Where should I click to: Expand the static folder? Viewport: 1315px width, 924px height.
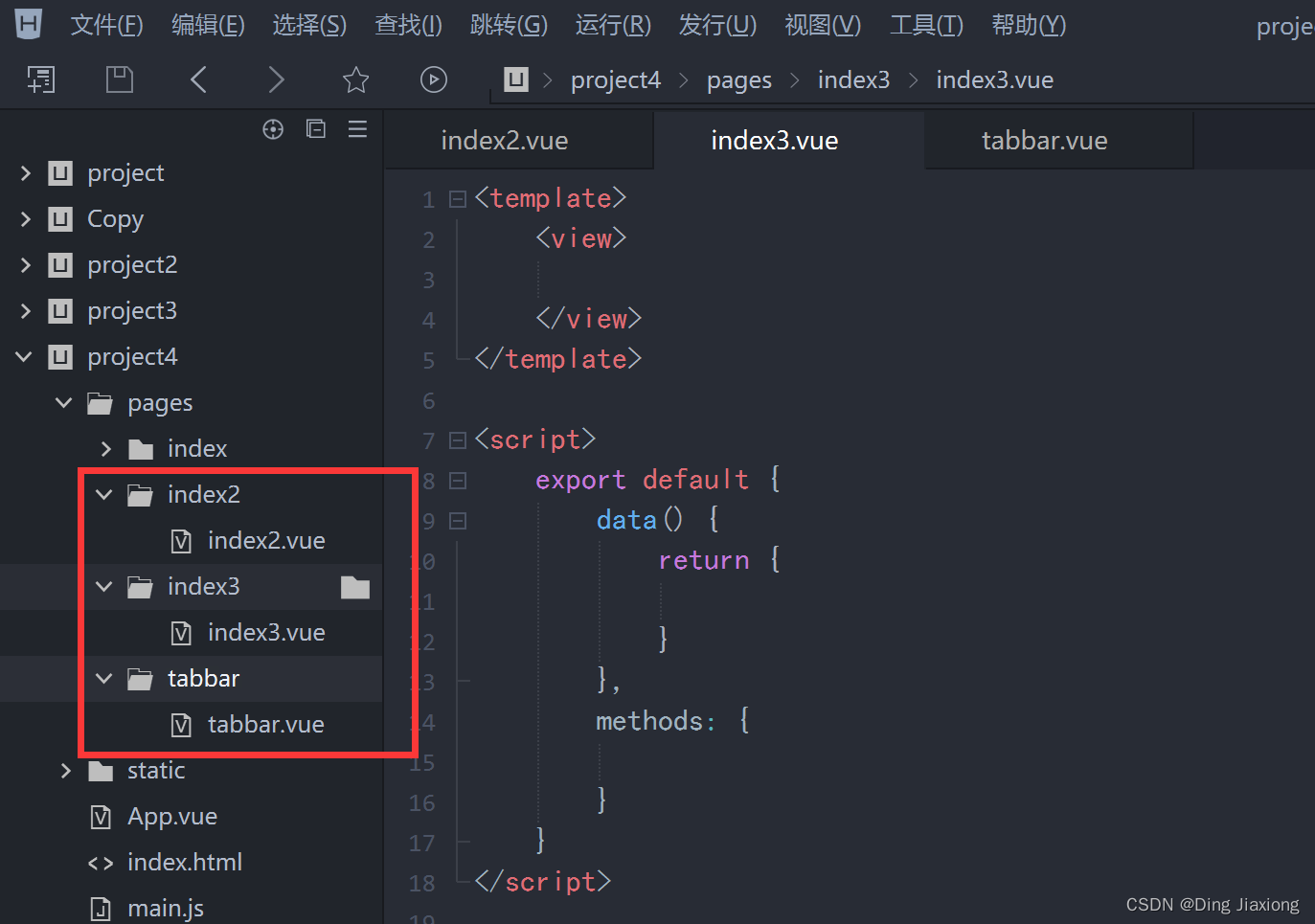click(x=66, y=771)
